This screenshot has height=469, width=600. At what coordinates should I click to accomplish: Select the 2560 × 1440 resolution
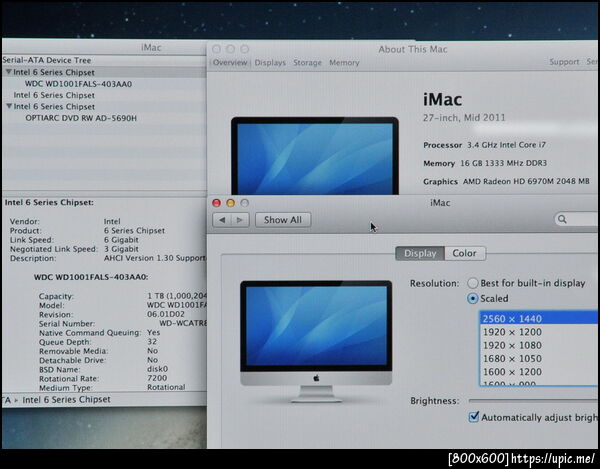[538, 318]
